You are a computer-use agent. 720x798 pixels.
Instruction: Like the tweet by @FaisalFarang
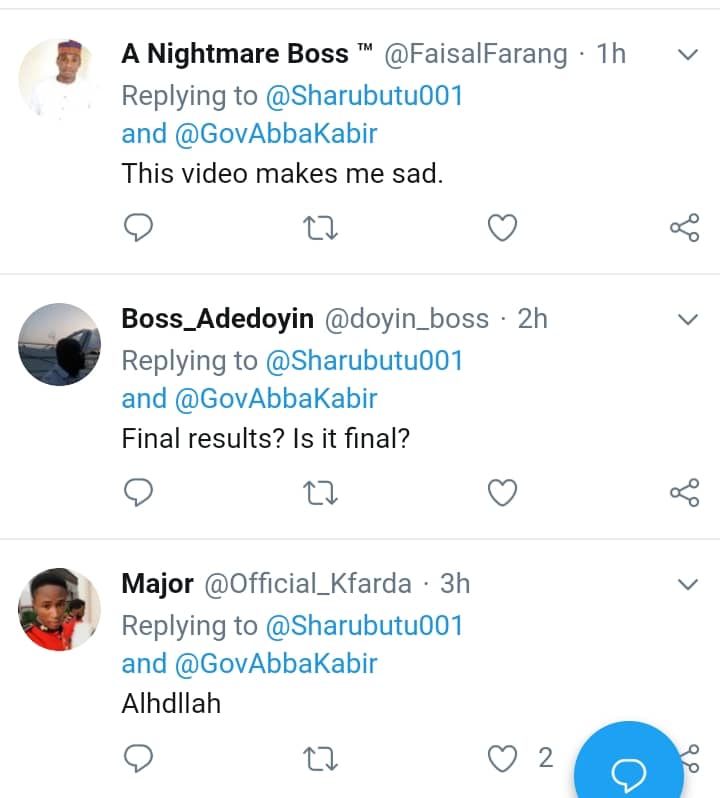tap(502, 229)
